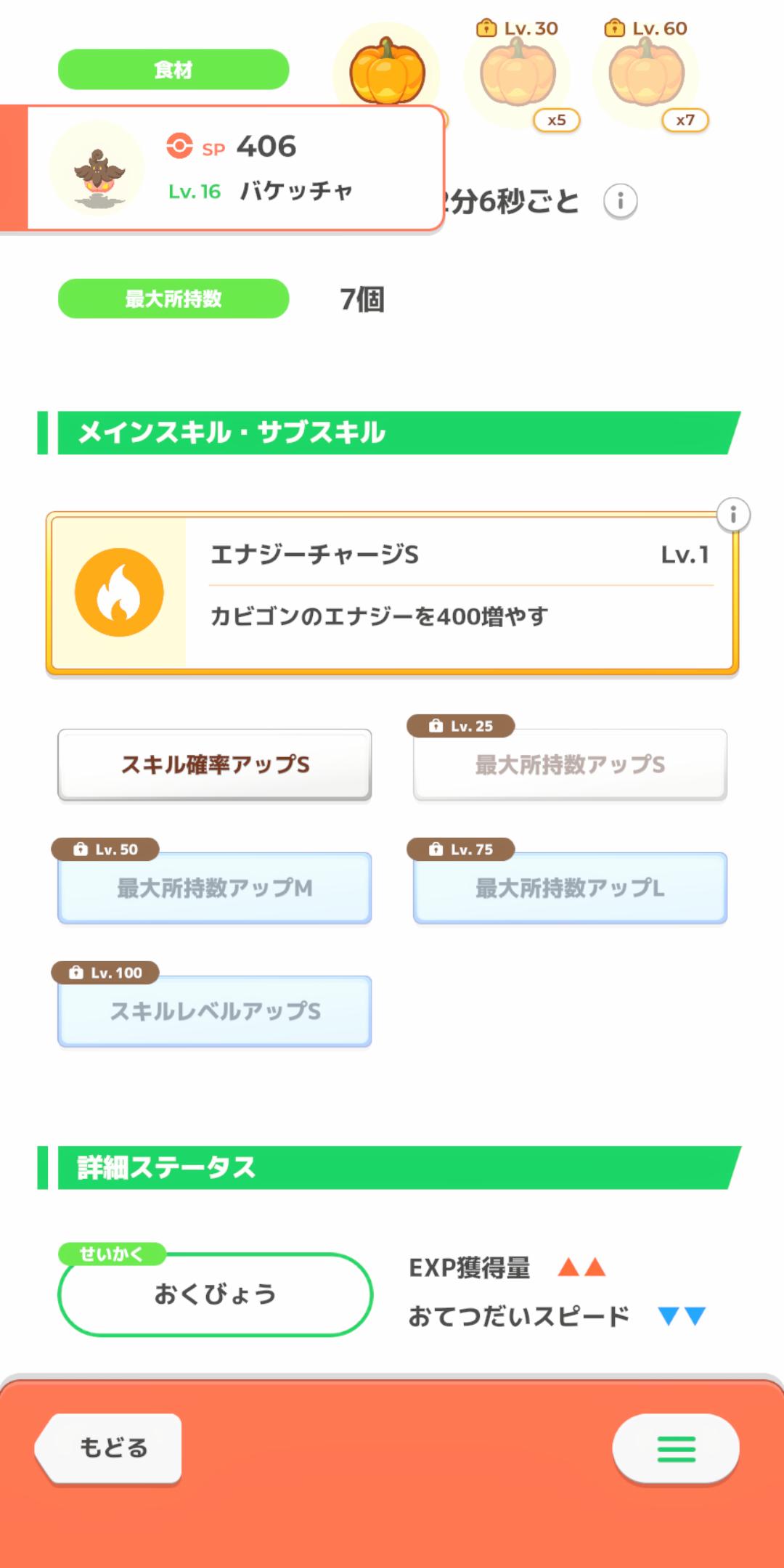
Task: Select locked 最大所持数アップM sub skill
Action: tap(215, 888)
